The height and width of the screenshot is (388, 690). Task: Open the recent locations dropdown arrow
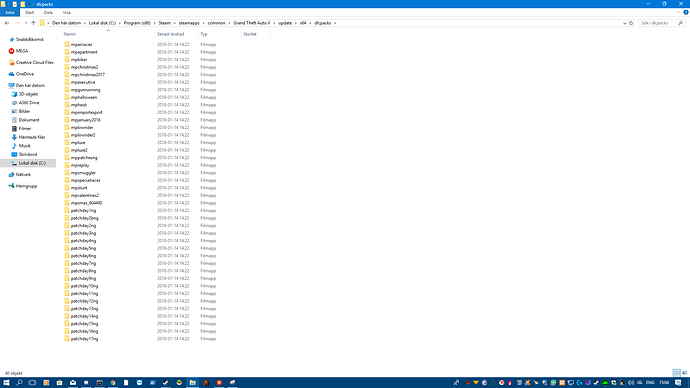(26, 23)
